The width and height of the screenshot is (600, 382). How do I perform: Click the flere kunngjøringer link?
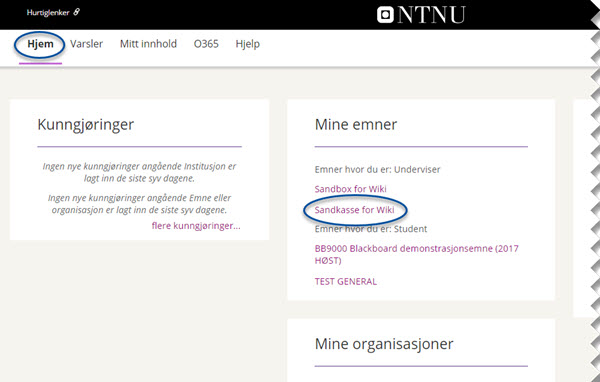(x=196, y=226)
